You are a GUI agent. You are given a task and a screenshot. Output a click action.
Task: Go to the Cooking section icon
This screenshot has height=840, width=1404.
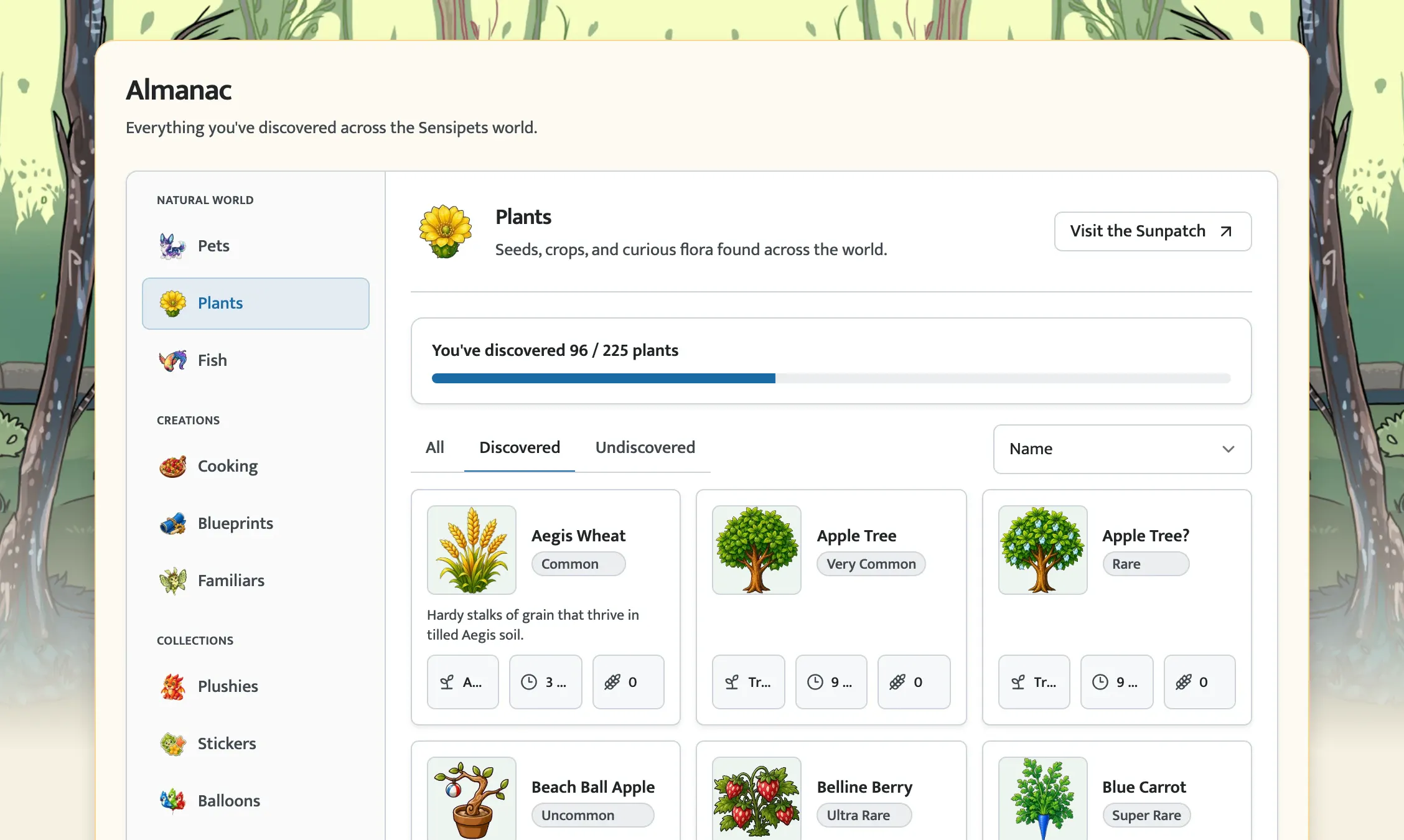tap(173, 467)
